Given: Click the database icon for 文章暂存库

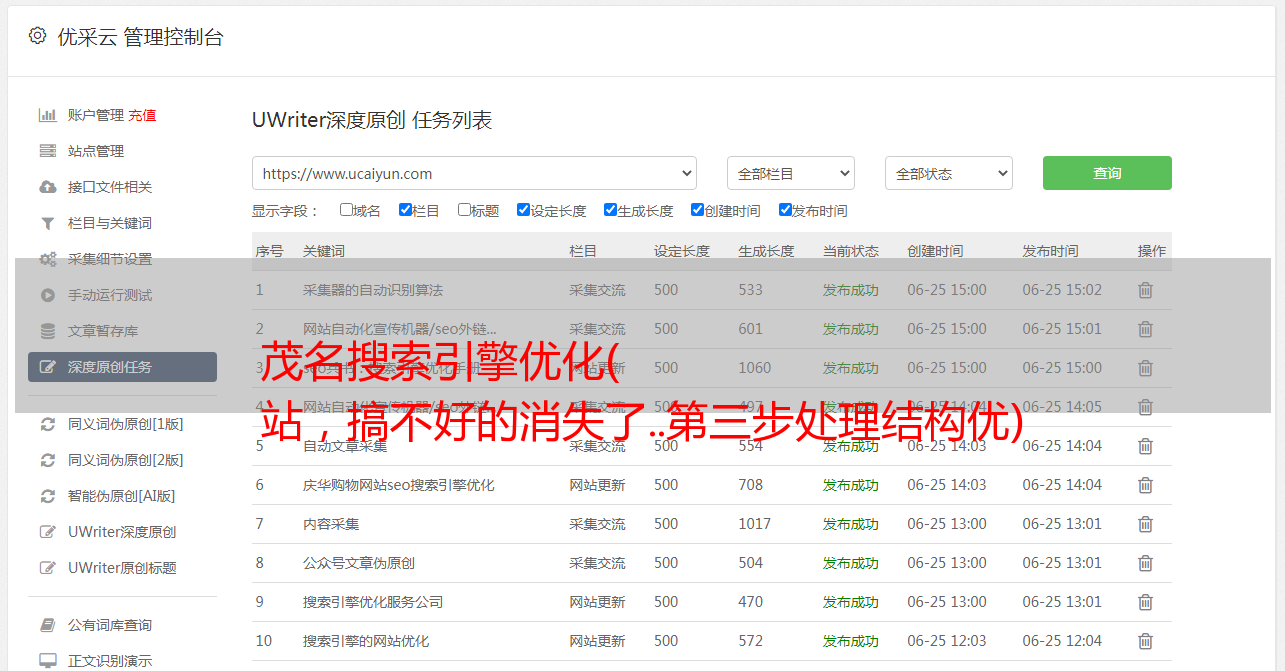Looking at the screenshot, I should (47, 331).
